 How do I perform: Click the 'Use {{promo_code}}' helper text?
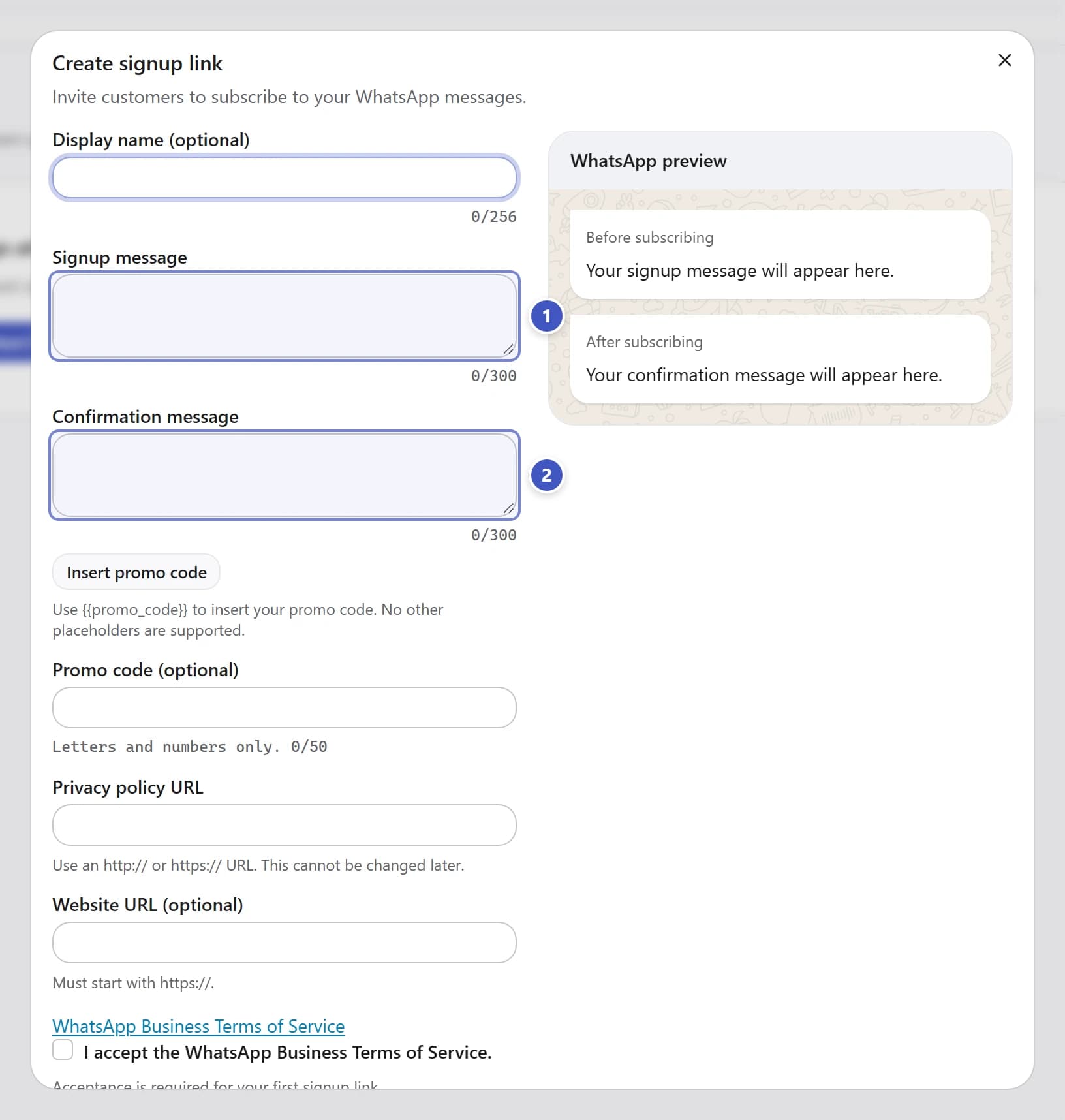click(248, 620)
